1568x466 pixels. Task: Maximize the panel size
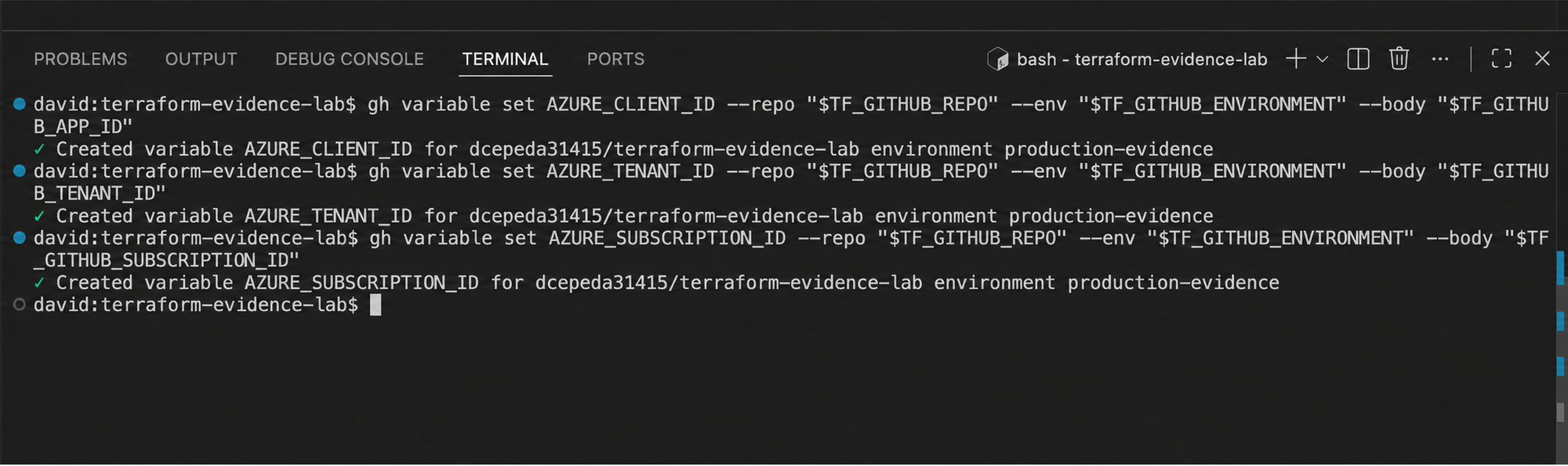pyautogui.click(x=1501, y=59)
